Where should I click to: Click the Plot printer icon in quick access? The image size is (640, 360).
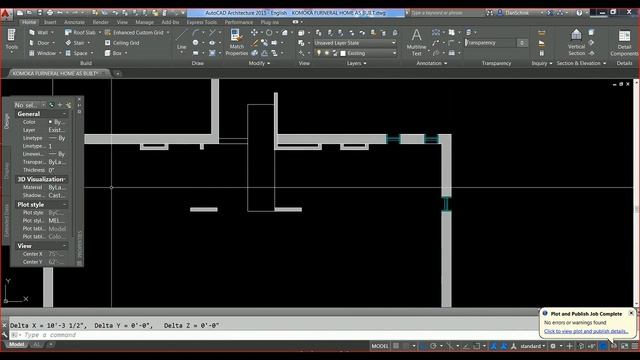point(50,13)
